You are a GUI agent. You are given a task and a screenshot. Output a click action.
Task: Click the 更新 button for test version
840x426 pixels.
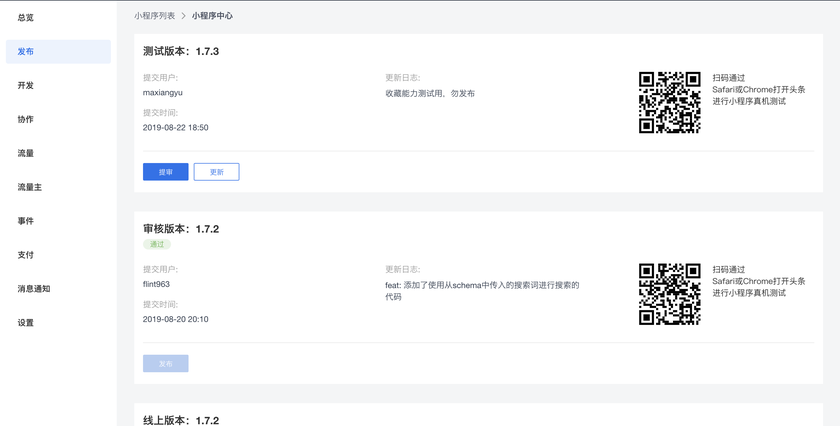click(216, 172)
